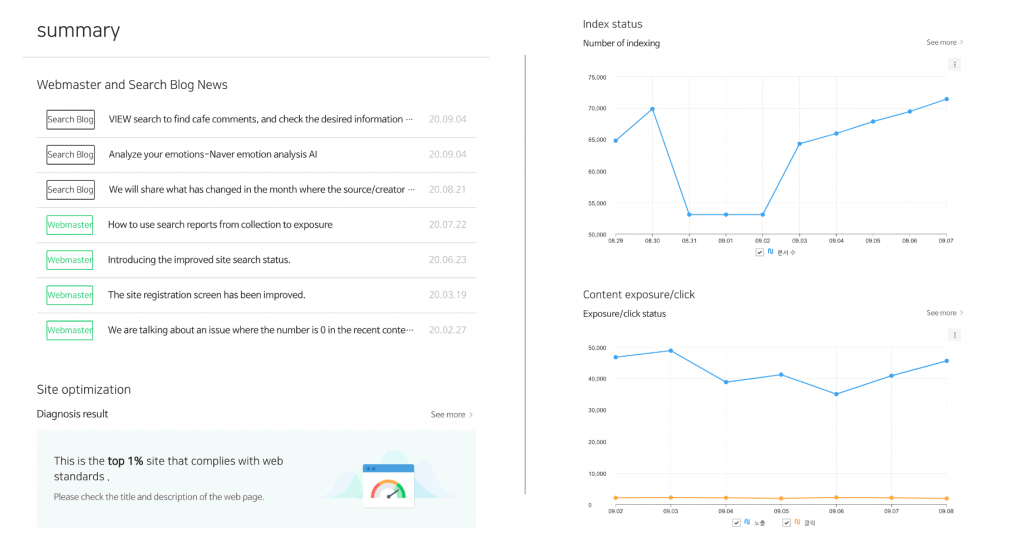This screenshot has height=551, width=1024.
Task: Click the summary page title
Action: click(78, 31)
